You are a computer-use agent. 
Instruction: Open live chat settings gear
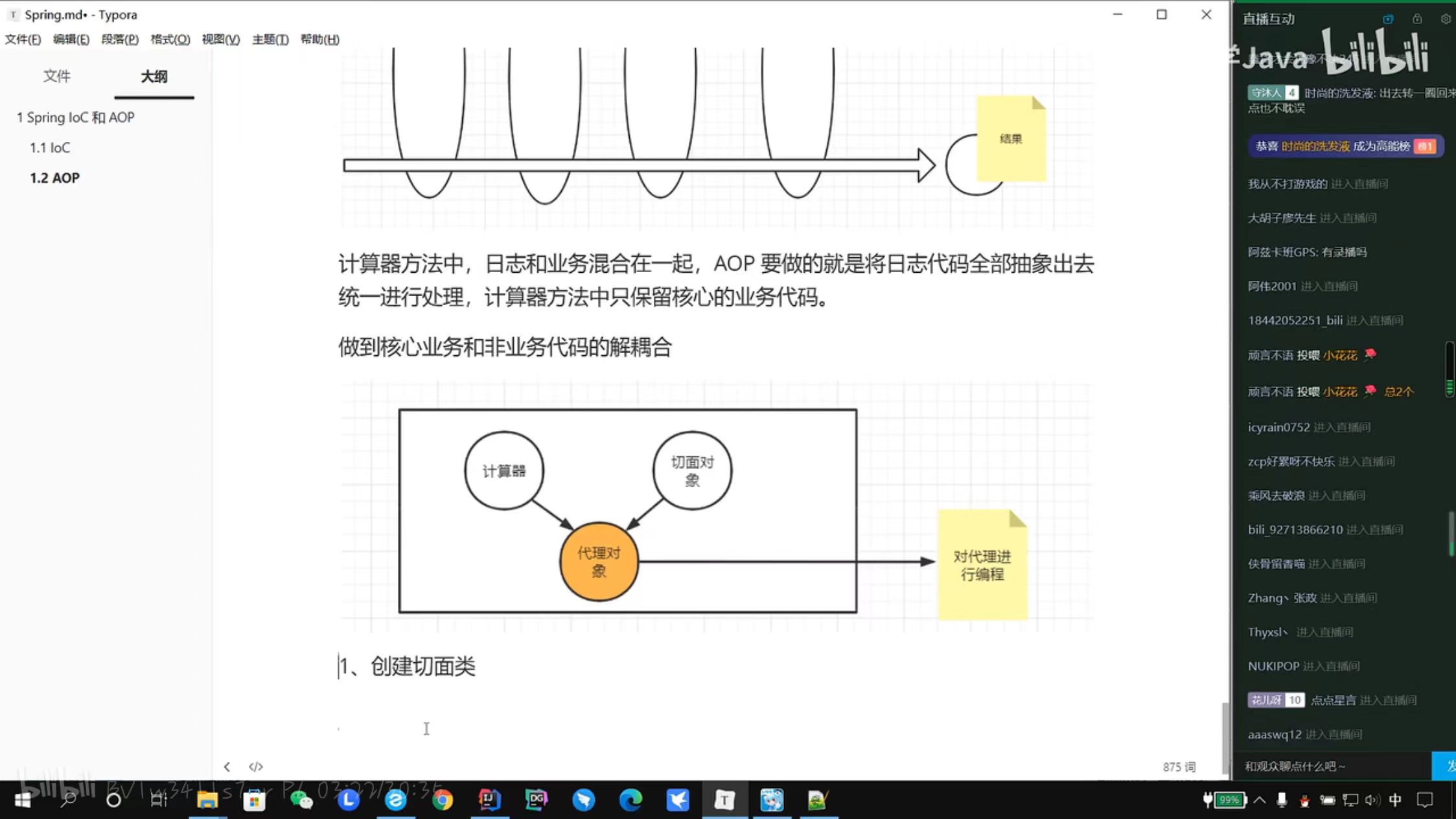pos(1446,19)
